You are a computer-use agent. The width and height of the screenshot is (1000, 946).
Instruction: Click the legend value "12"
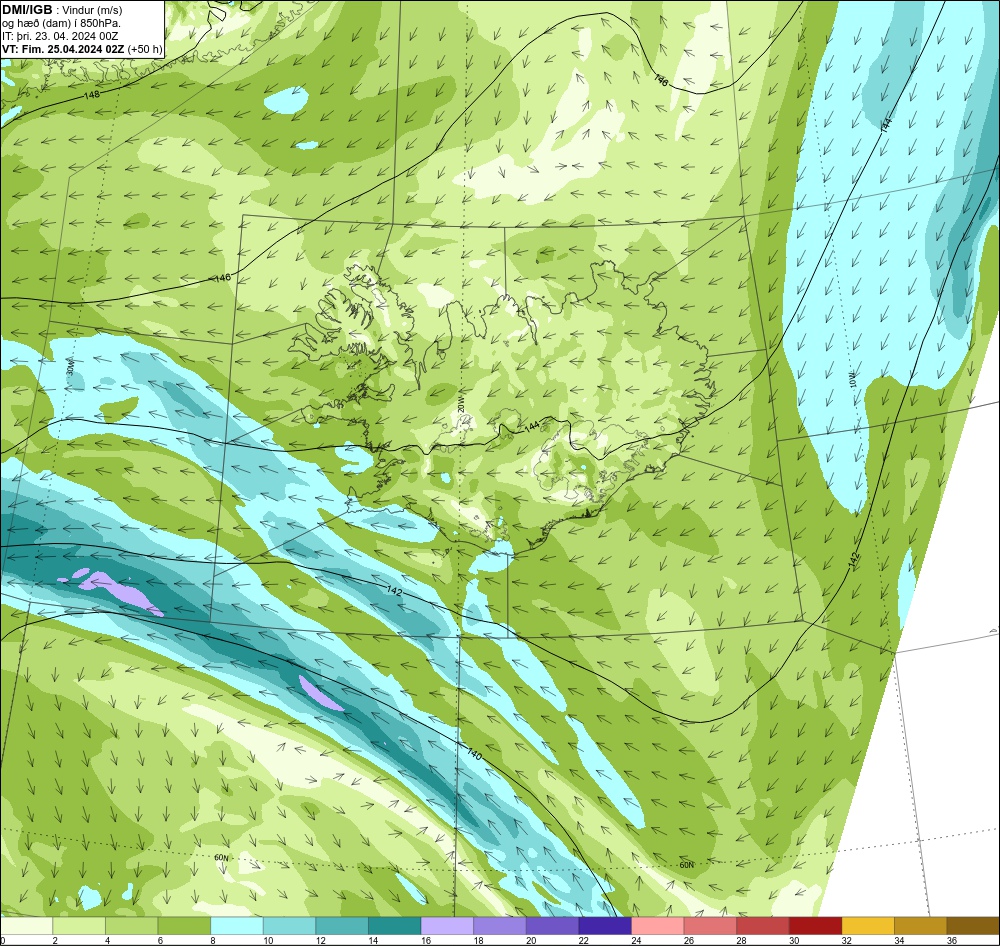tap(321, 940)
